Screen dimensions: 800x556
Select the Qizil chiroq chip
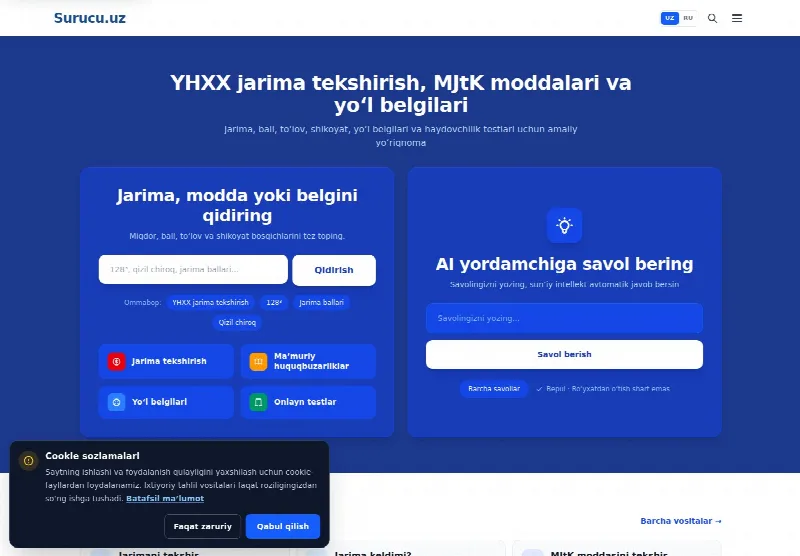click(237, 322)
